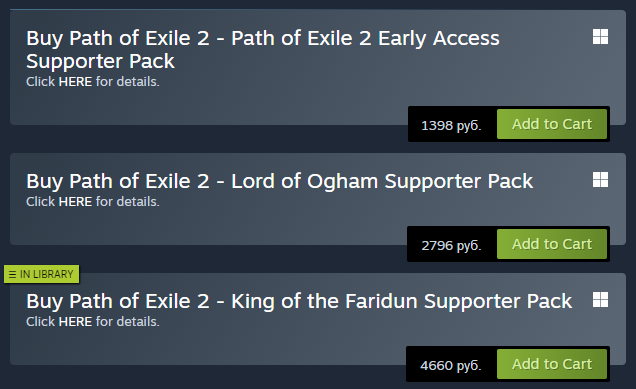Click the 1398 руб. price label

[x=451, y=125]
